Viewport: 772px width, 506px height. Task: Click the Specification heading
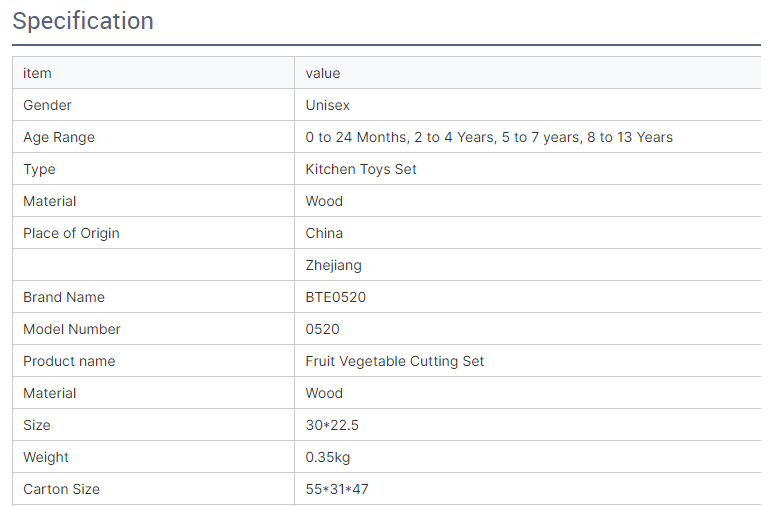click(x=83, y=21)
